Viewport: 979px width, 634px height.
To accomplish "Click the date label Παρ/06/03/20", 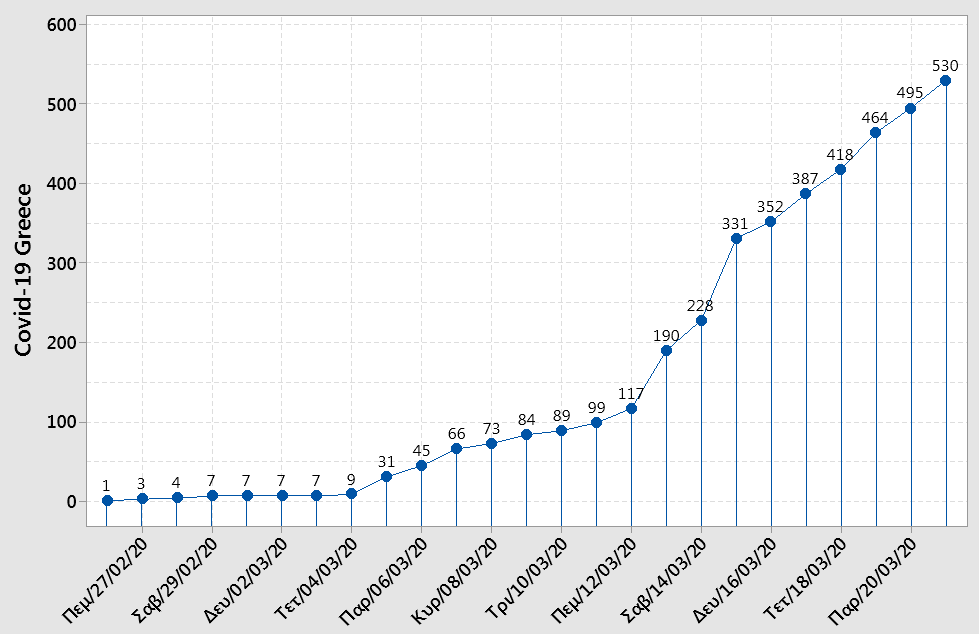I will pos(384,581).
